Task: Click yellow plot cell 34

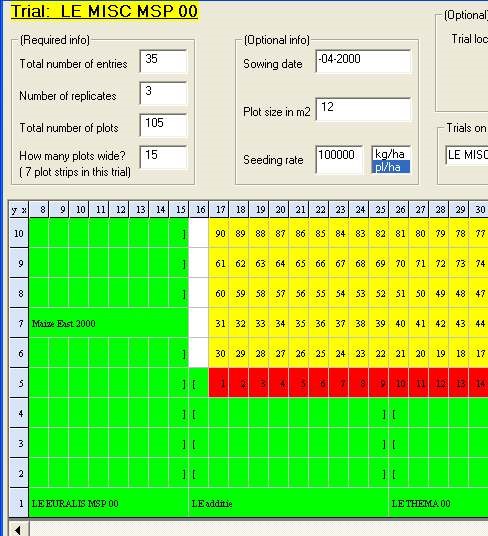Action: pos(279,323)
